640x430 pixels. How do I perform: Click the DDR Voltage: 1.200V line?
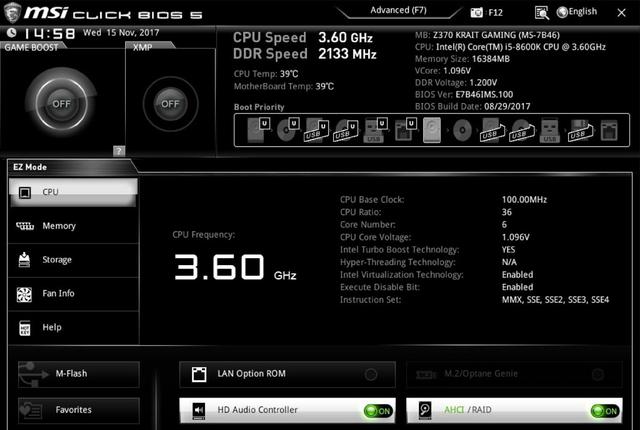click(x=456, y=83)
